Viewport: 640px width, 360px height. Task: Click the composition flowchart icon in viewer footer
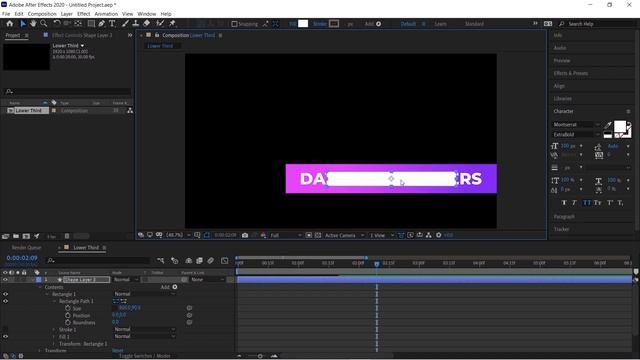click(x=429, y=235)
